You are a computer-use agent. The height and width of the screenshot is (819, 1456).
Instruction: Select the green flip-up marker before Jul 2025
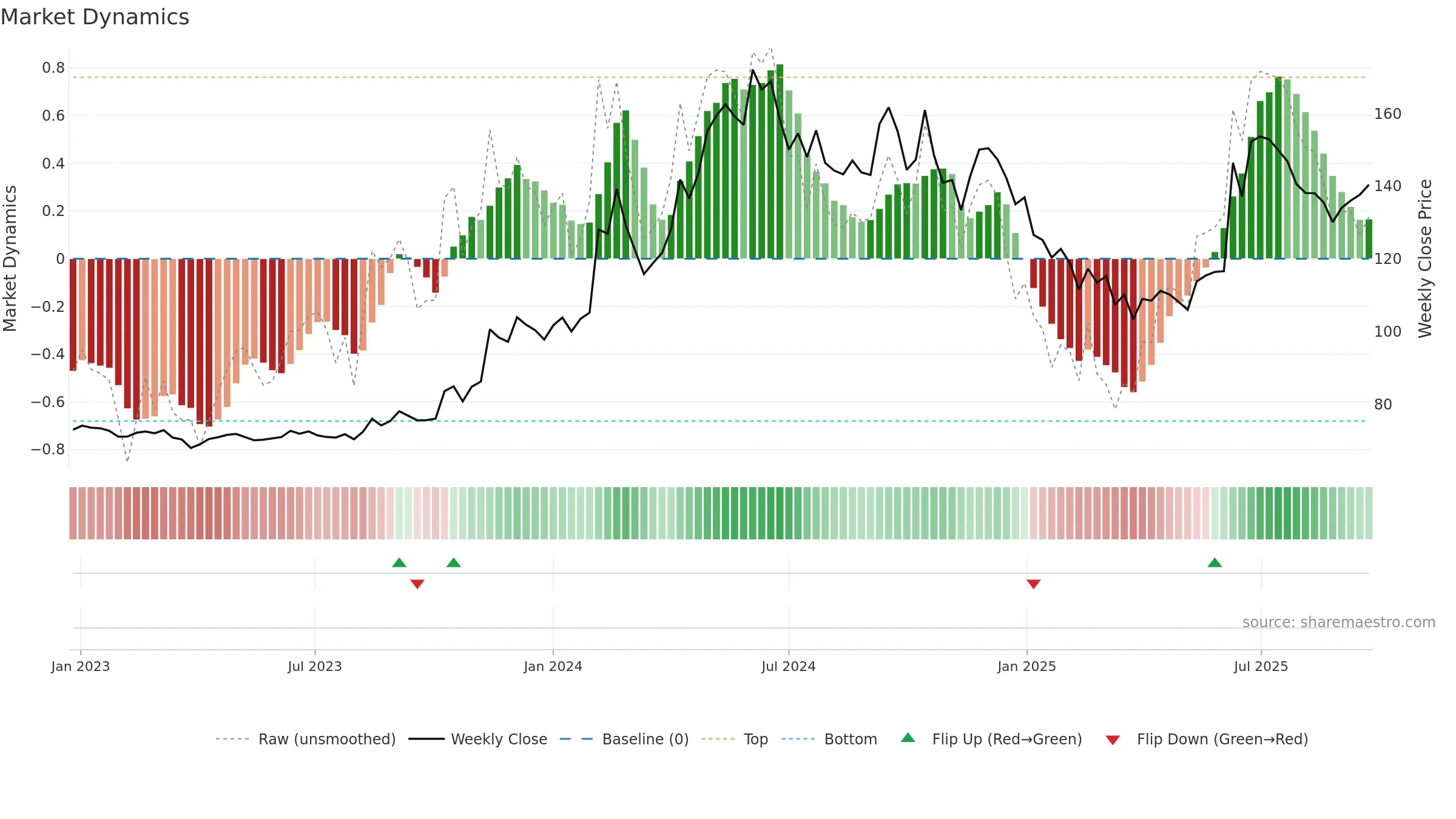click(x=1215, y=562)
